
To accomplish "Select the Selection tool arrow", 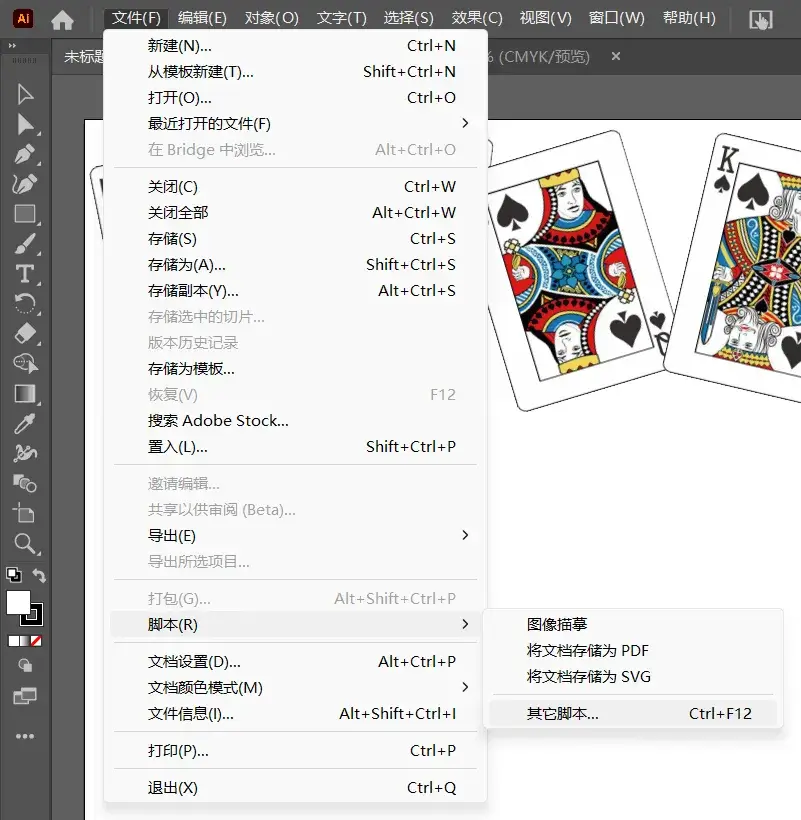I will (25, 94).
